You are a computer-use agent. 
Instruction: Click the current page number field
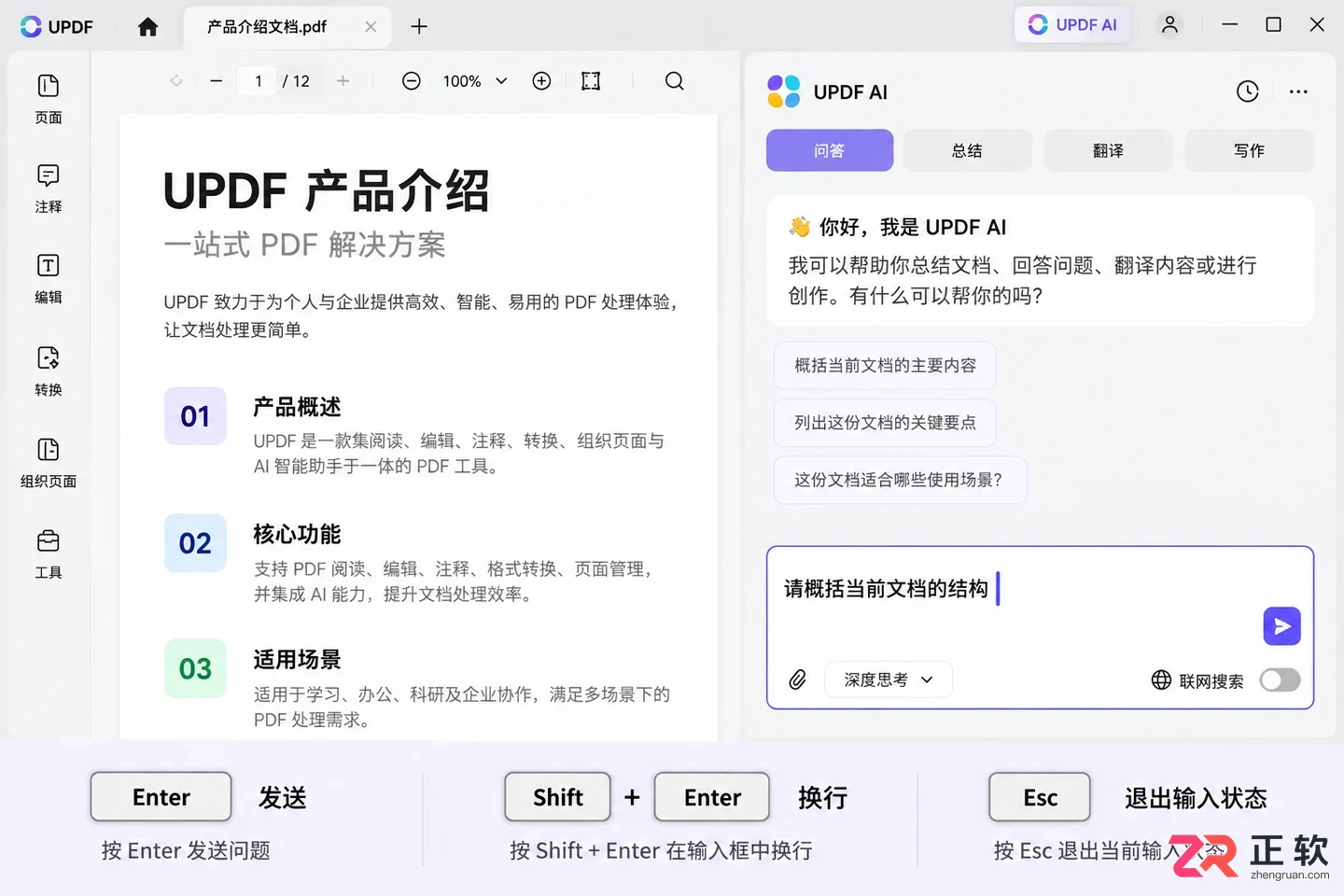click(259, 81)
